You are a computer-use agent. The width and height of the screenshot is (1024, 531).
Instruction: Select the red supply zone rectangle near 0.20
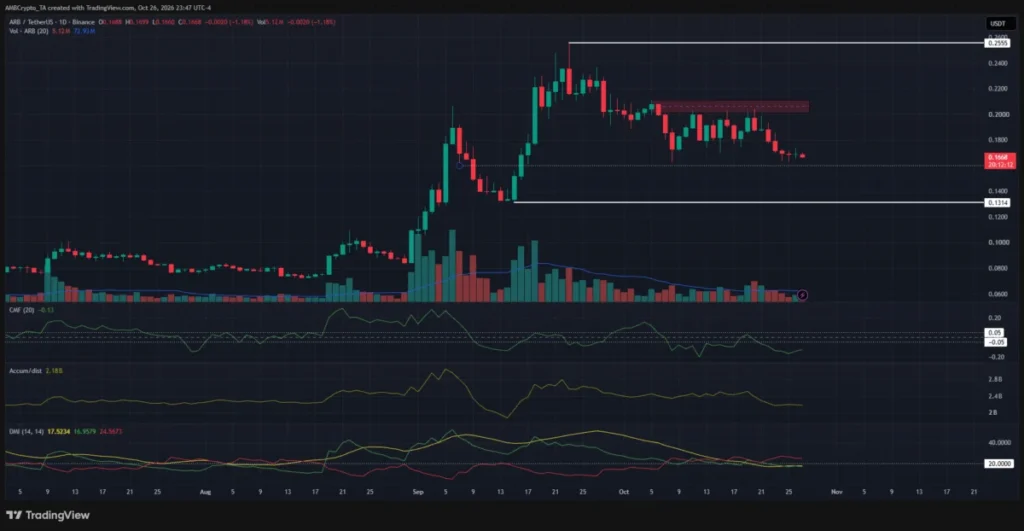tap(732, 107)
